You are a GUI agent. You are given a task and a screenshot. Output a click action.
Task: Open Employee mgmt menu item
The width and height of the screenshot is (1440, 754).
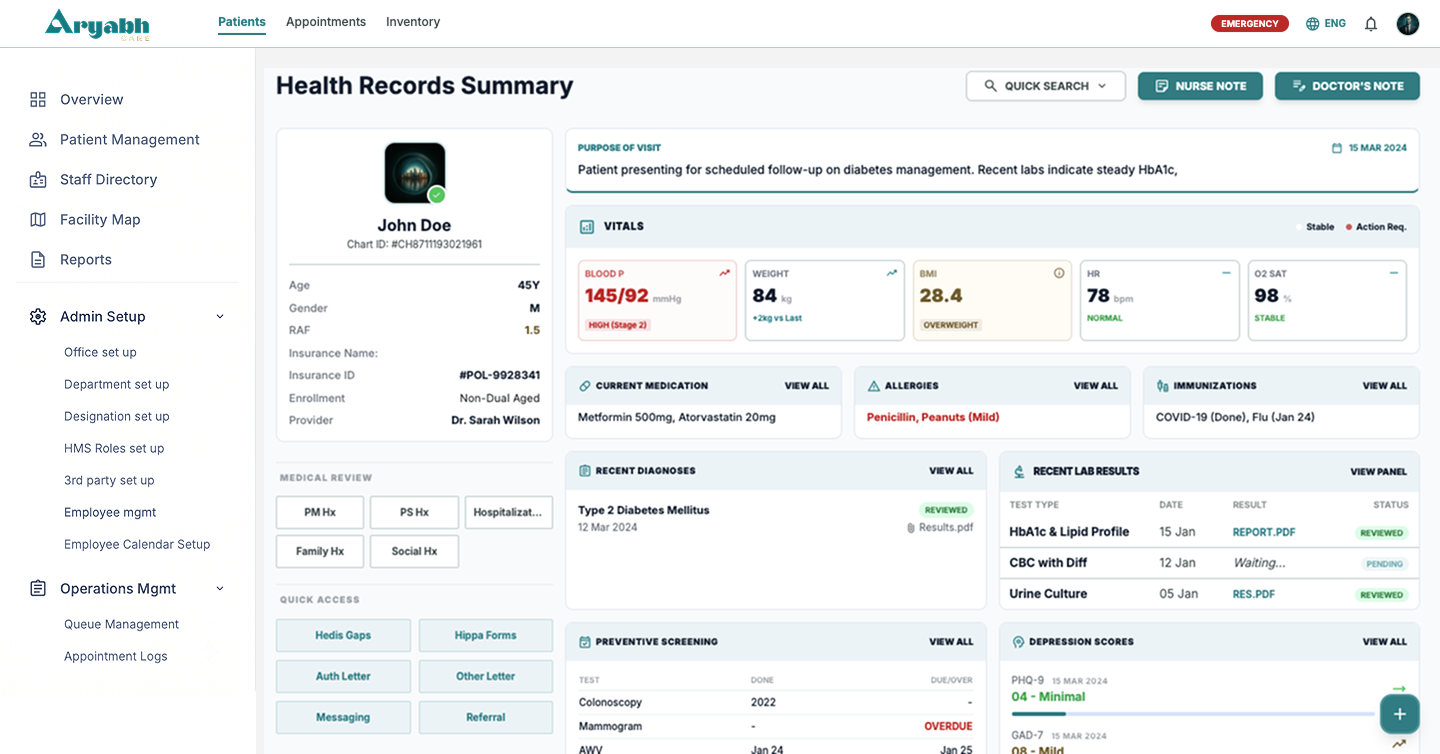pyautogui.click(x=110, y=512)
